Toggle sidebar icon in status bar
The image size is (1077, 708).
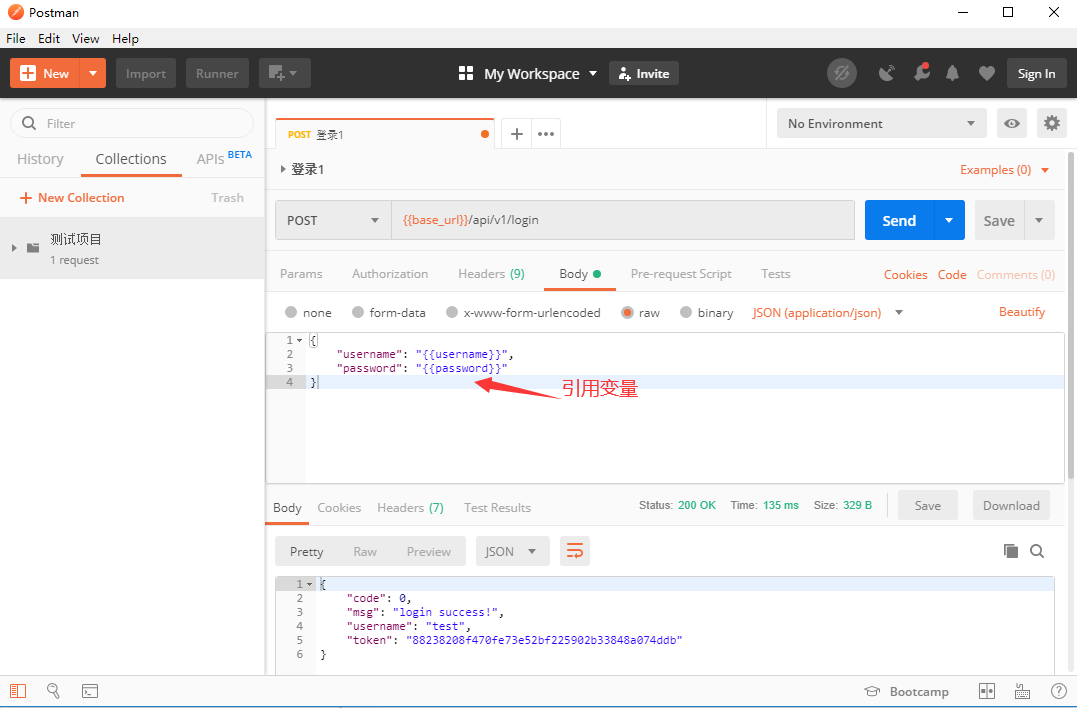[x=18, y=691]
